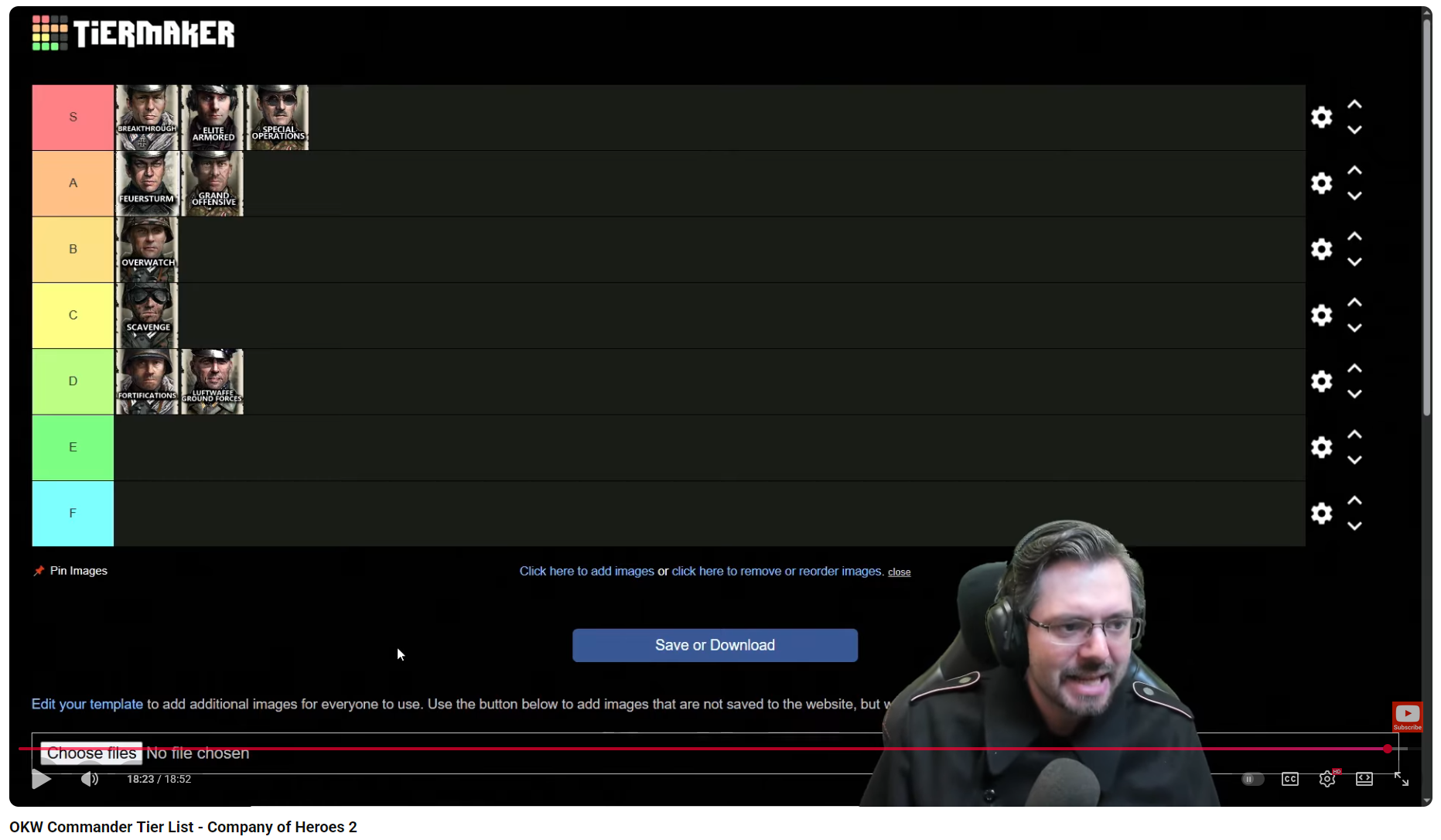Click the video title 'OKW Commander Tier List'
Viewport: 1441px width, 840px height.
(x=183, y=827)
